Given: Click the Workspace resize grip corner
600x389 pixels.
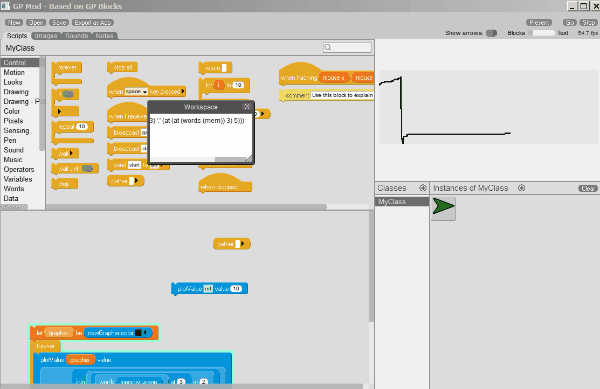Looking at the screenshot, I should click(x=249, y=159).
